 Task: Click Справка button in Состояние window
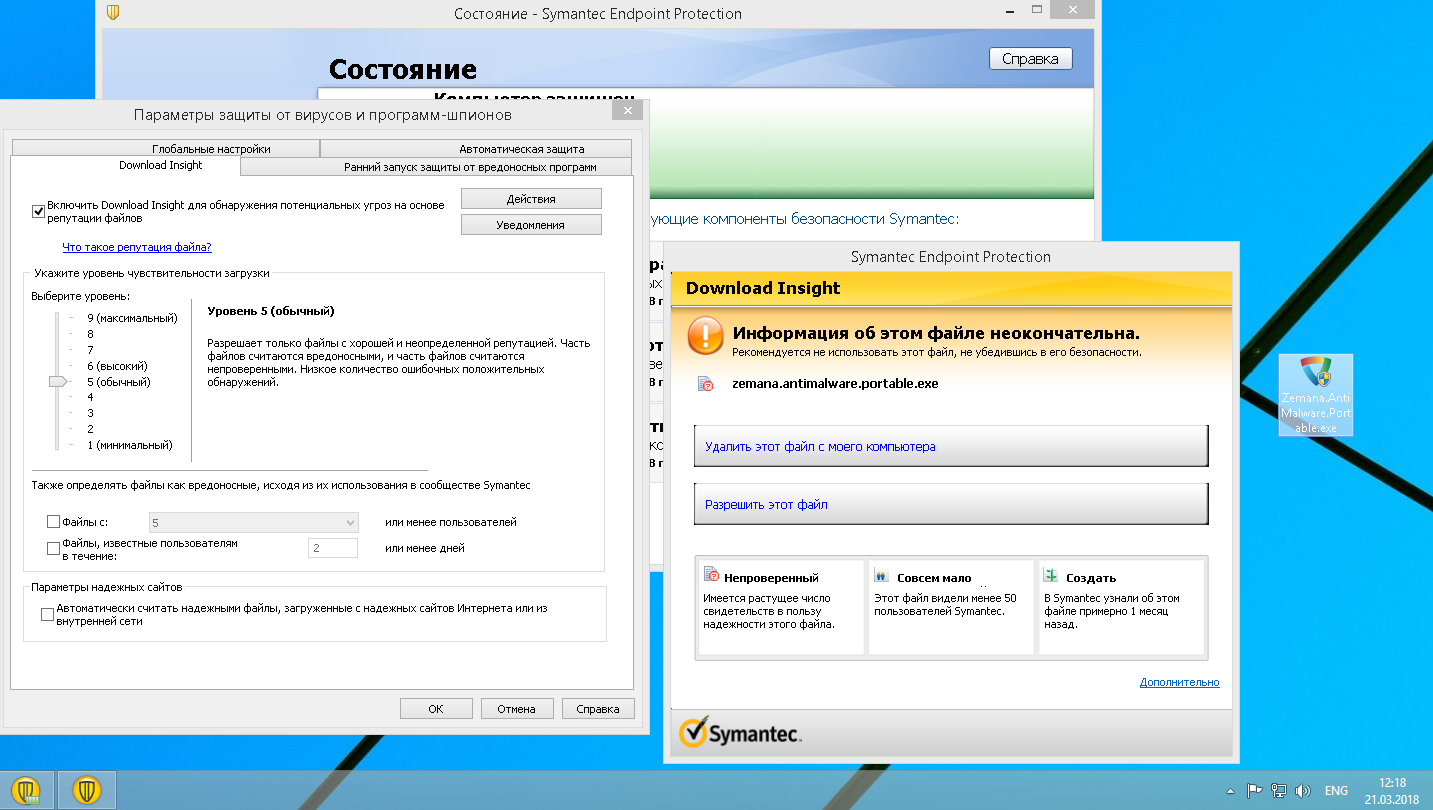point(1030,59)
